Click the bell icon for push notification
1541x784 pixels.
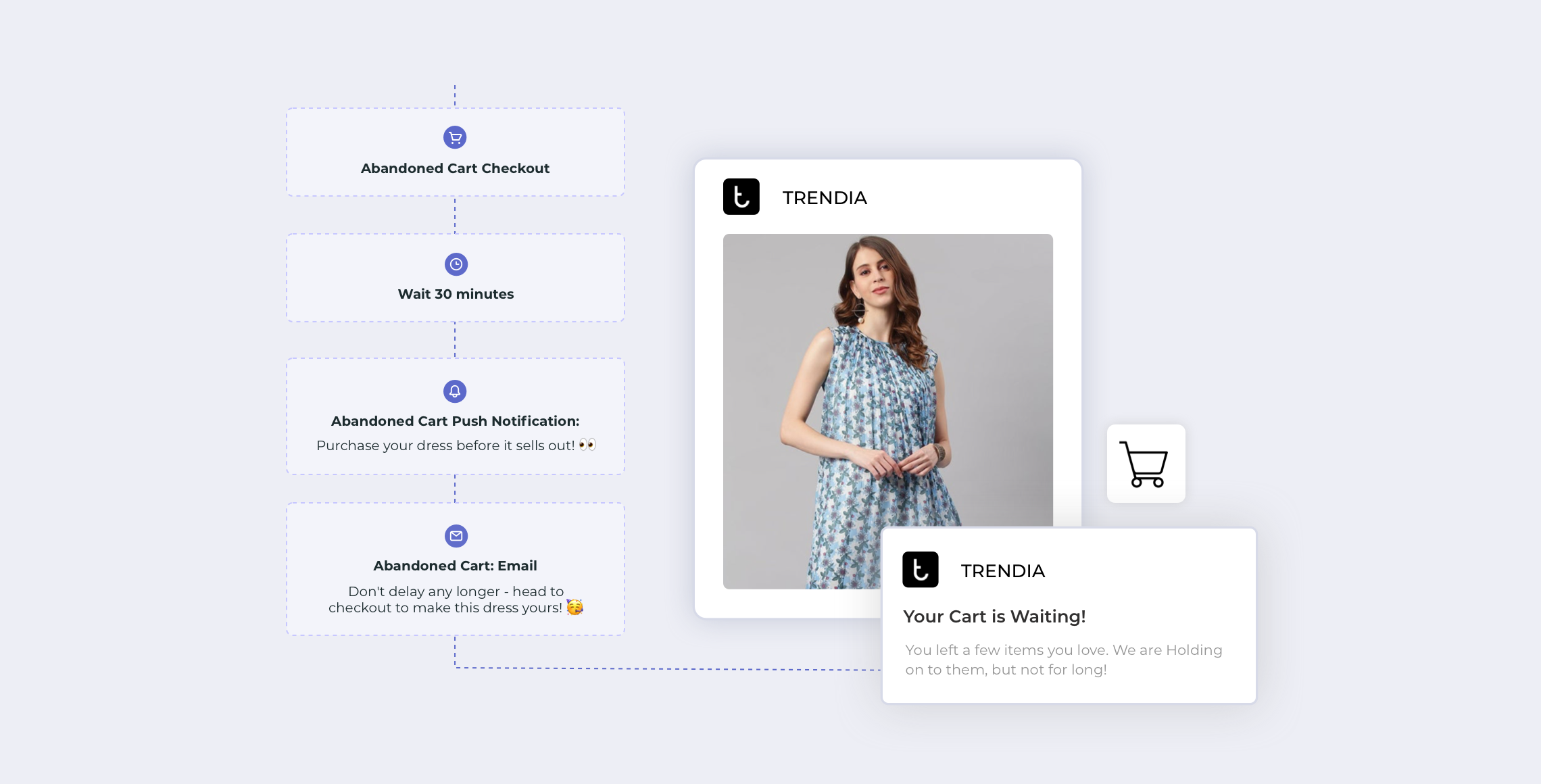(x=455, y=391)
